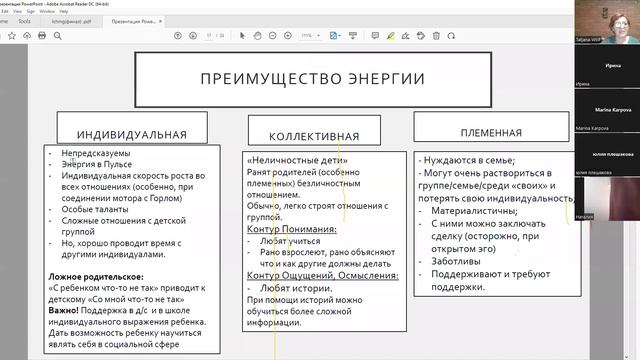Click the text 'Заботливы'
Screen dimensions: 640x360
pyautogui.click(x=456, y=261)
